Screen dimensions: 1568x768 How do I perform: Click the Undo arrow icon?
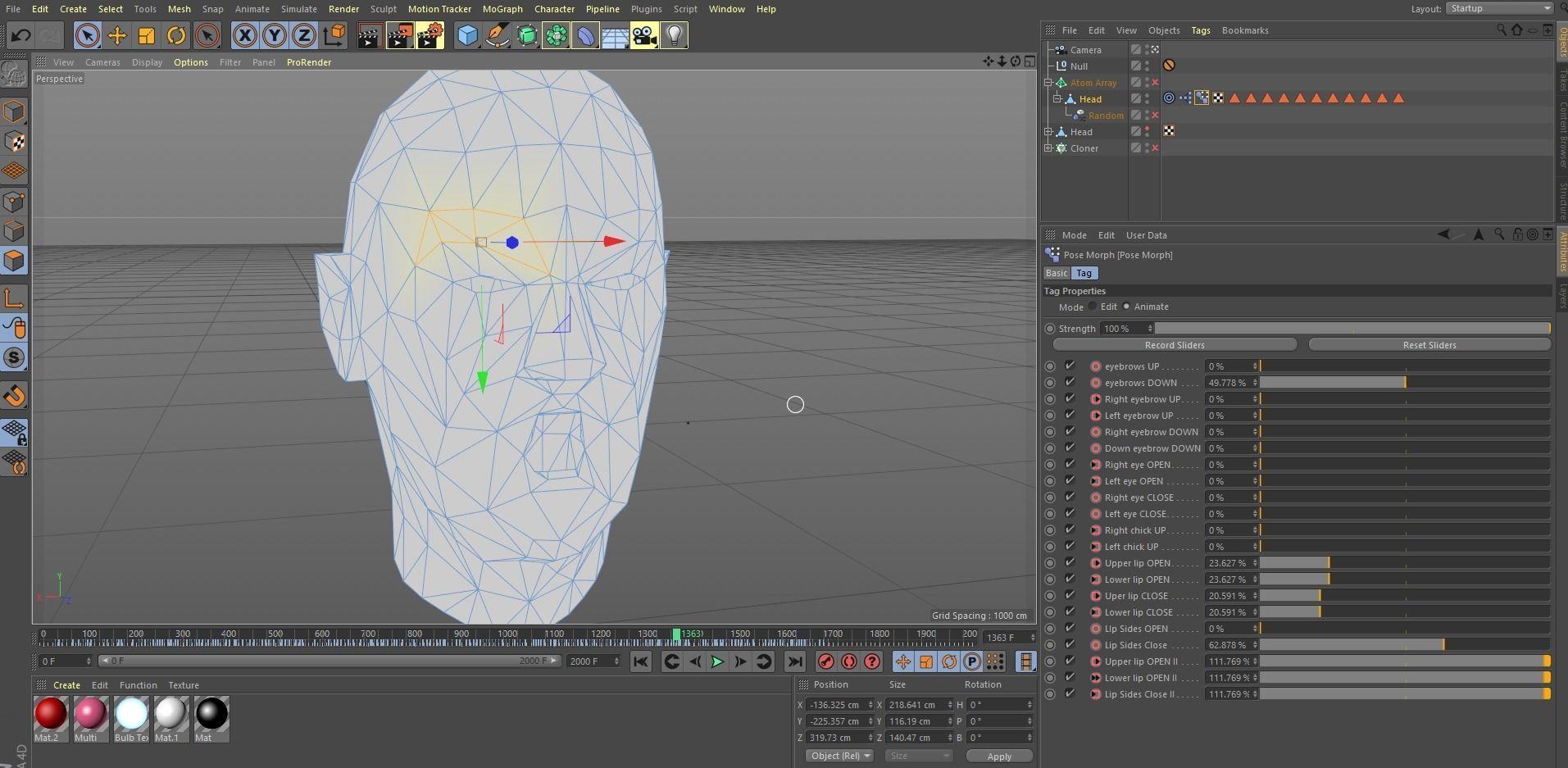(20, 35)
